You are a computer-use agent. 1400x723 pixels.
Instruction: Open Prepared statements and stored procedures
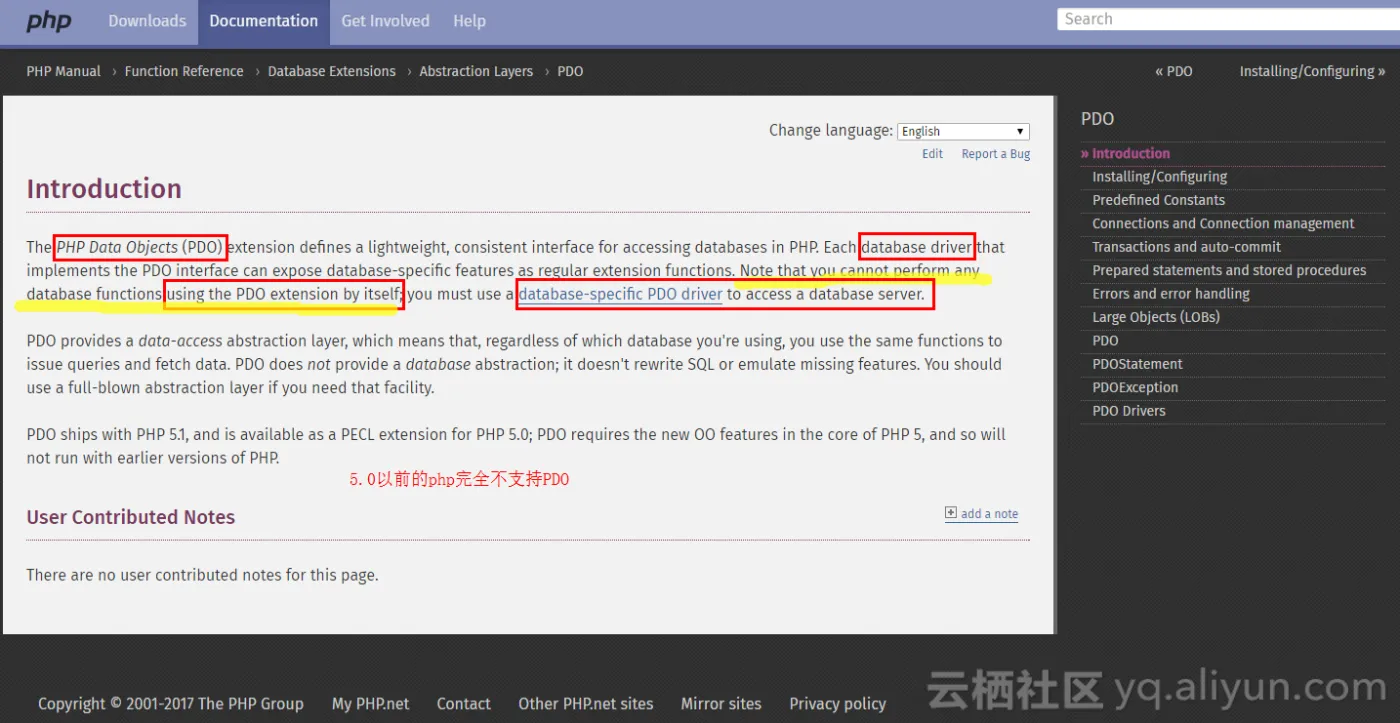[1229, 270]
